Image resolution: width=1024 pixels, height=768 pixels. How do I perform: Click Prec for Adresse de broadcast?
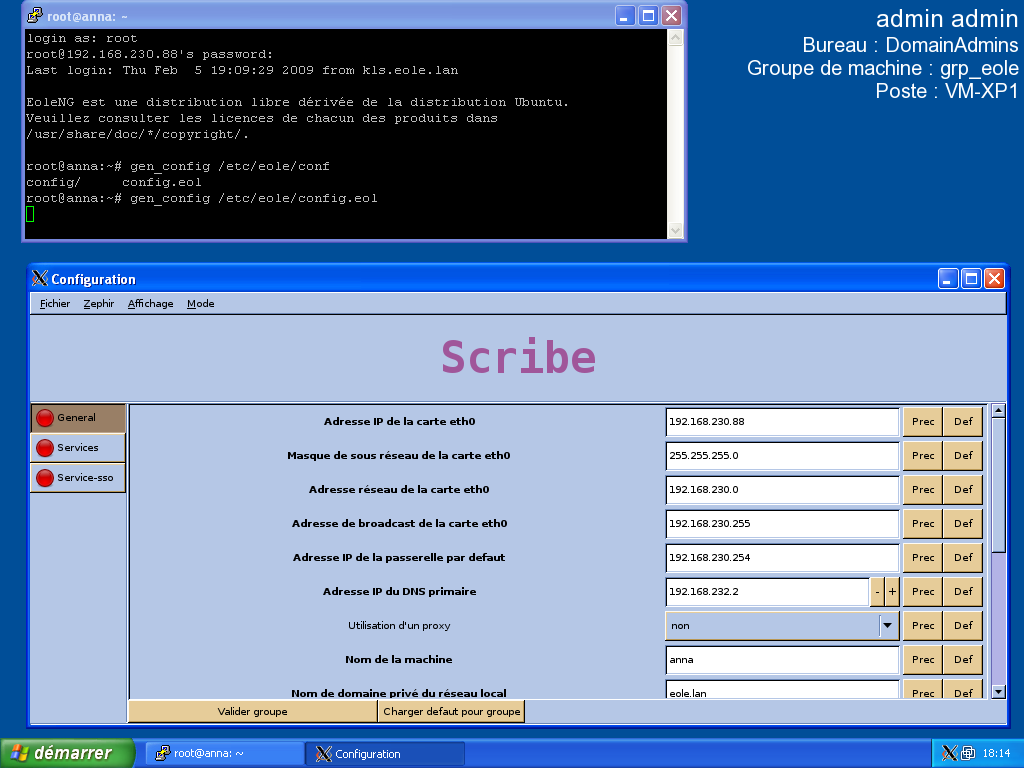pos(923,524)
